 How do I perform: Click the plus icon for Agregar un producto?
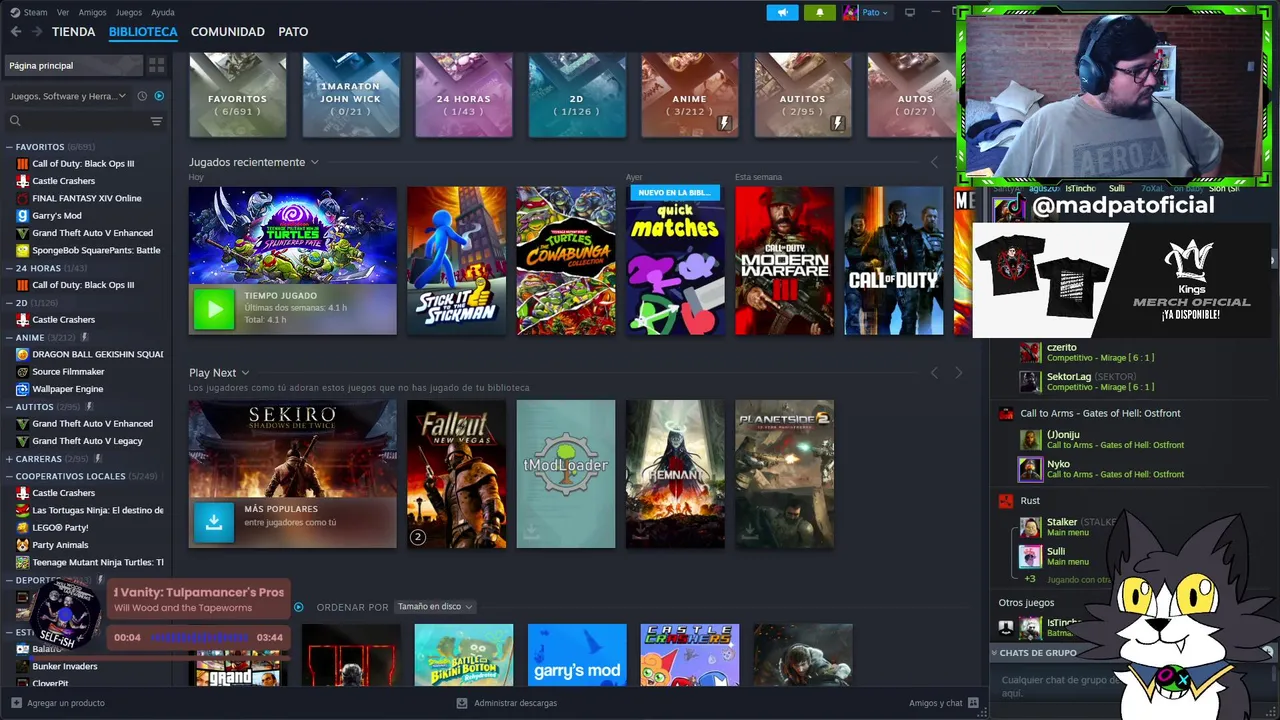16,703
